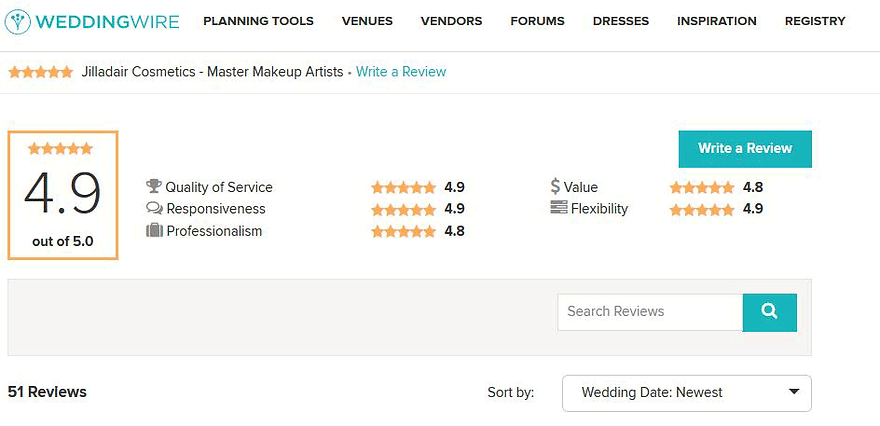The height and width of the screenshot is (426, 880).
Task: Open the Wedding Date: Newest sort dropdown
Action: pyautogui.click(x=686, y=393)
